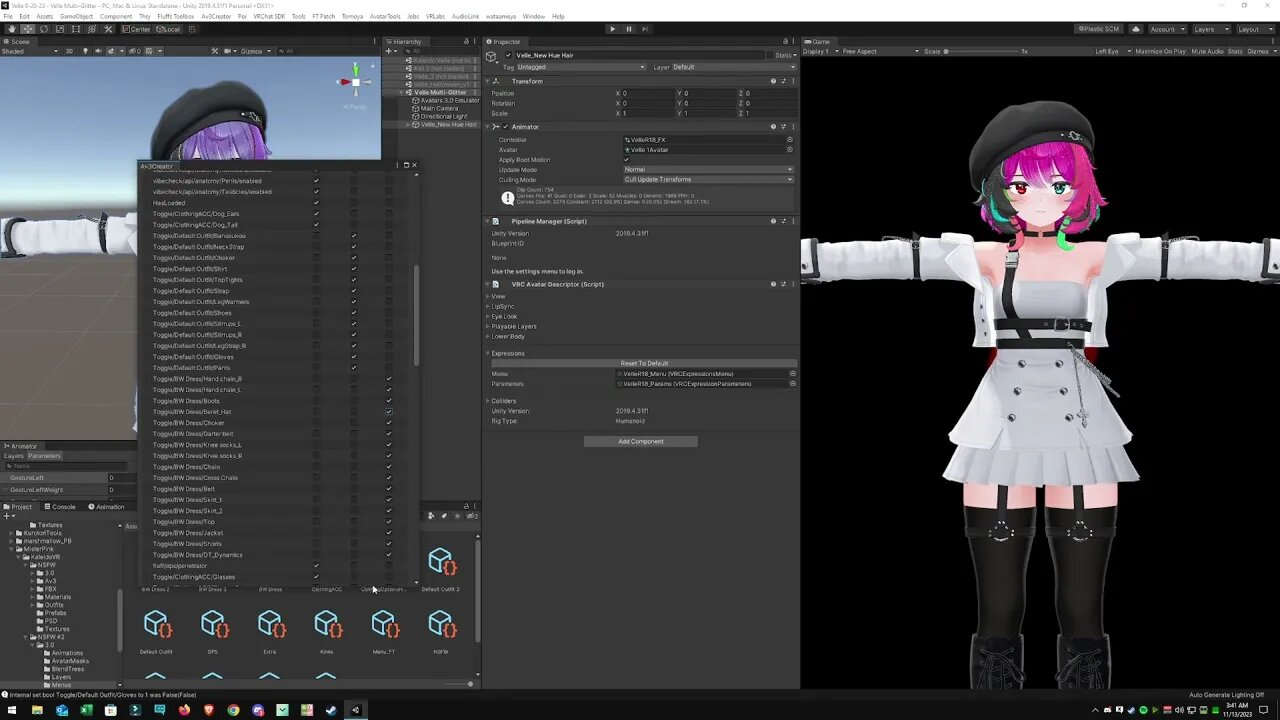
Task: Open the Layers dropdown in top toolbar
Action: tap(1210, 29)
